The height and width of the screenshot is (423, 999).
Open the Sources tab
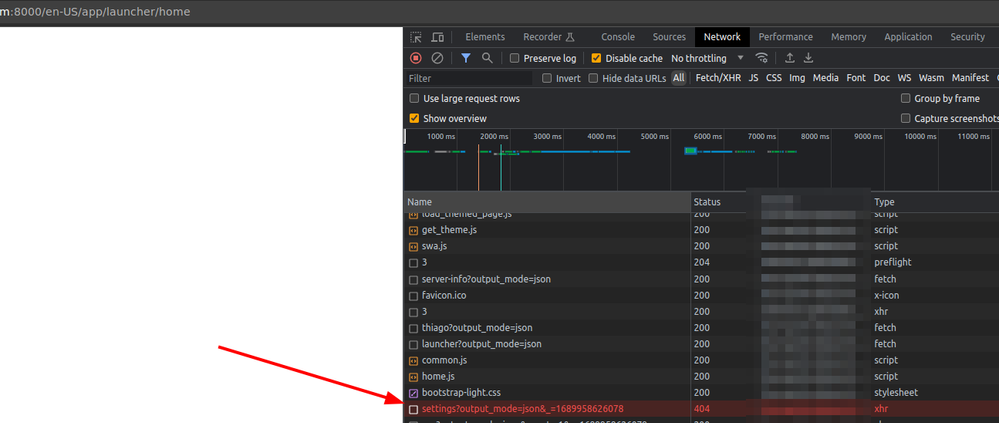point(669,37)
